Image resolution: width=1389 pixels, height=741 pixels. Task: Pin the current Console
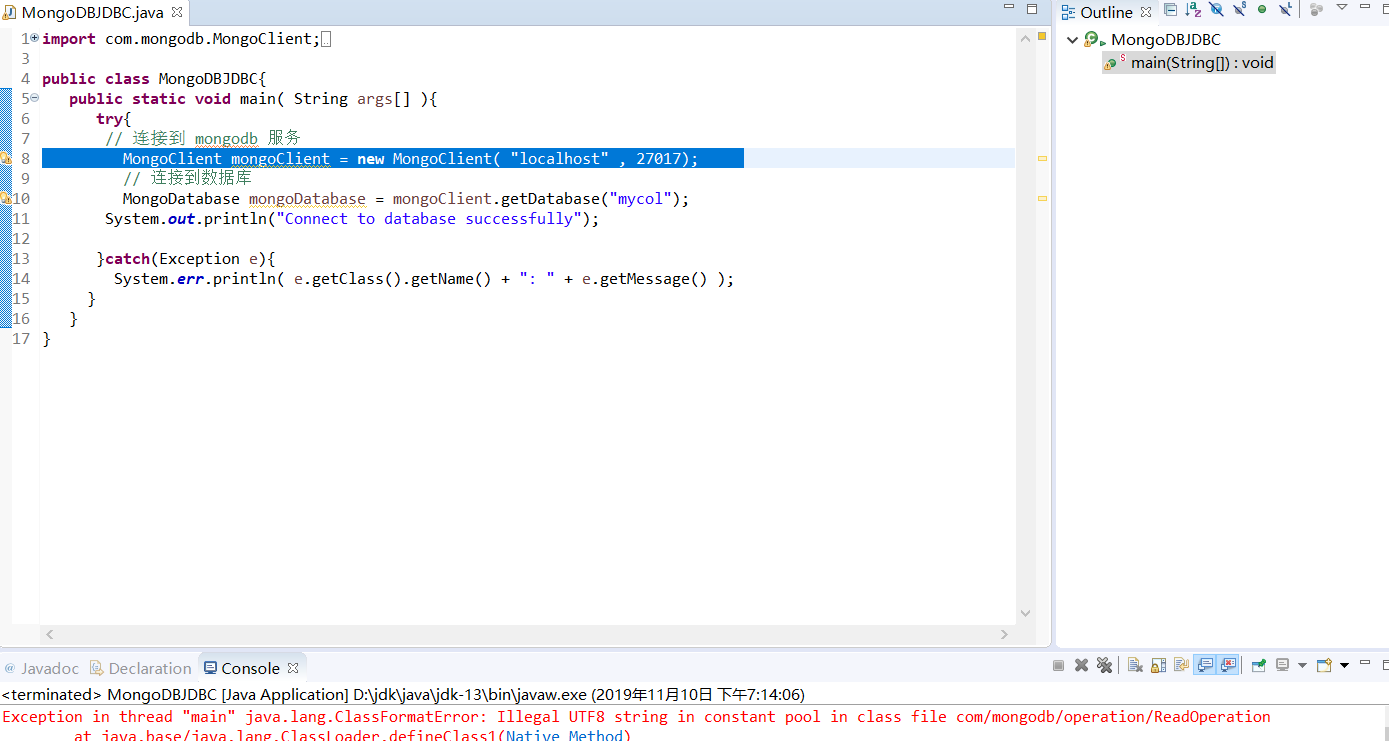click(1259, 665)
